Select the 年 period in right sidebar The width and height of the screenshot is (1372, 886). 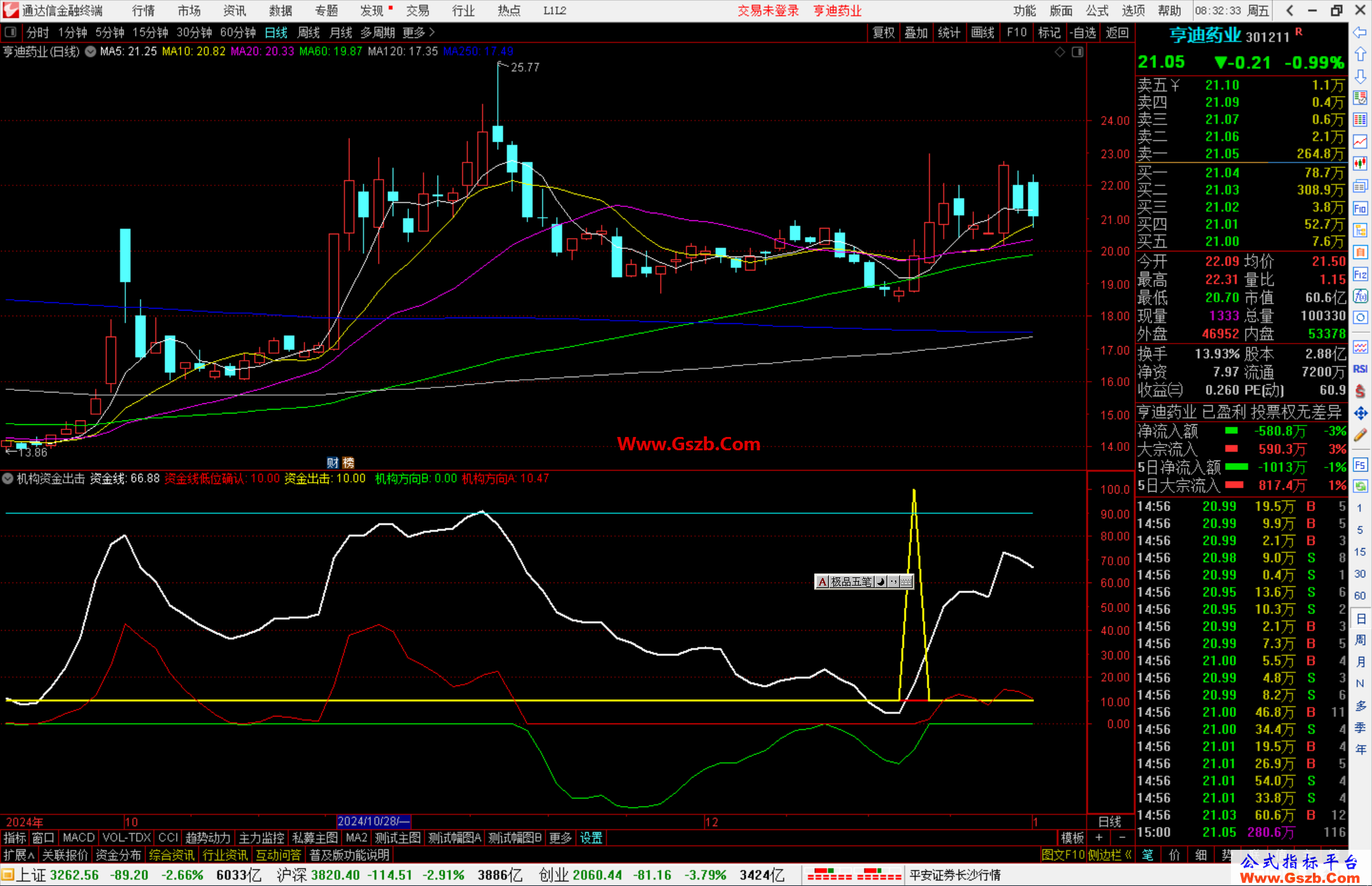point(1360,749)
